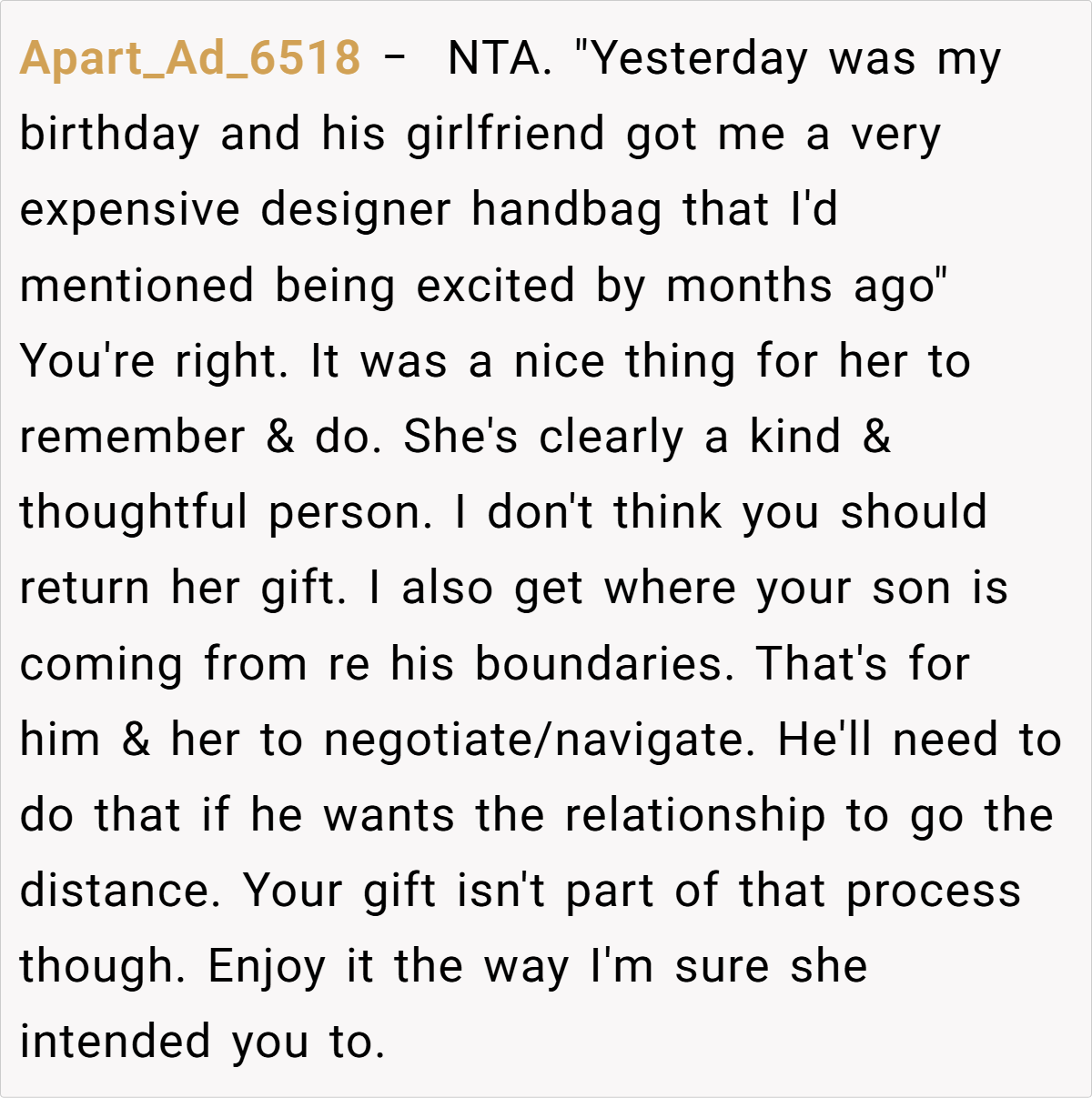Click the word "distance" in the comment
The width and height of the screenshot is (1092, 1098).
(x=118, y=890)
